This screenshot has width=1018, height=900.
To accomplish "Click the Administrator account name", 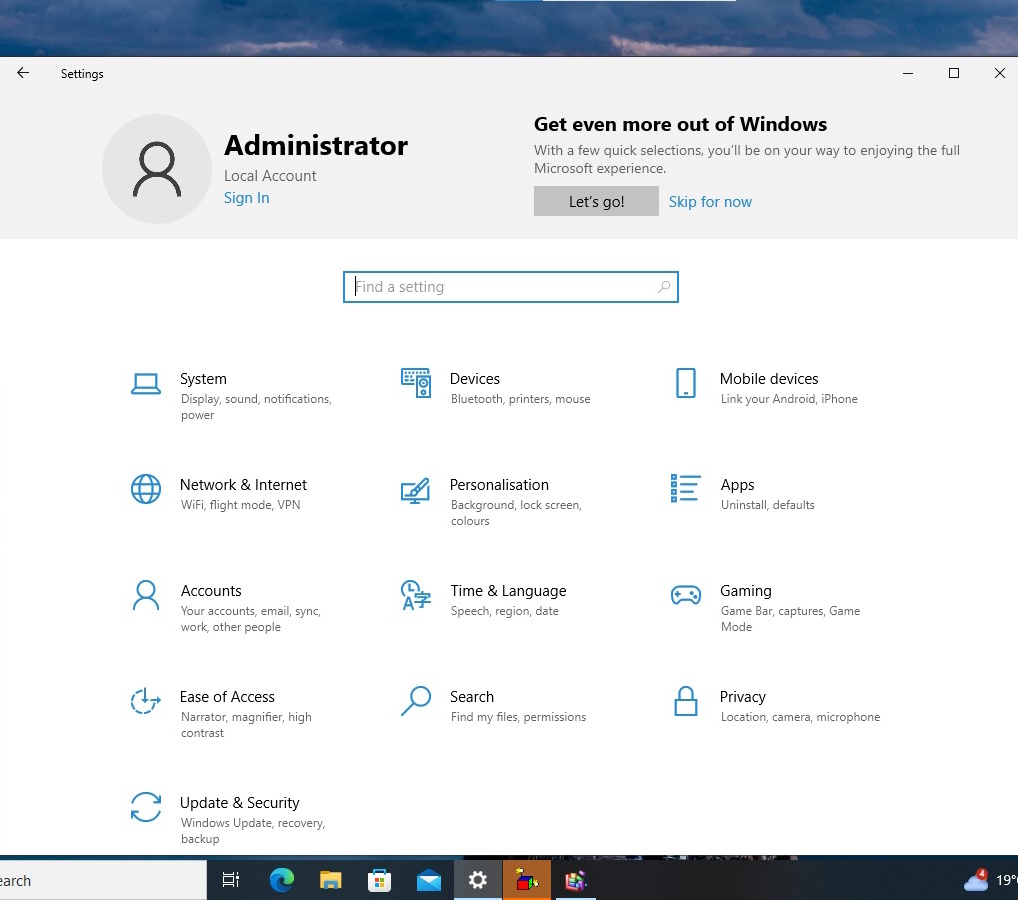I will pos(316,145).
